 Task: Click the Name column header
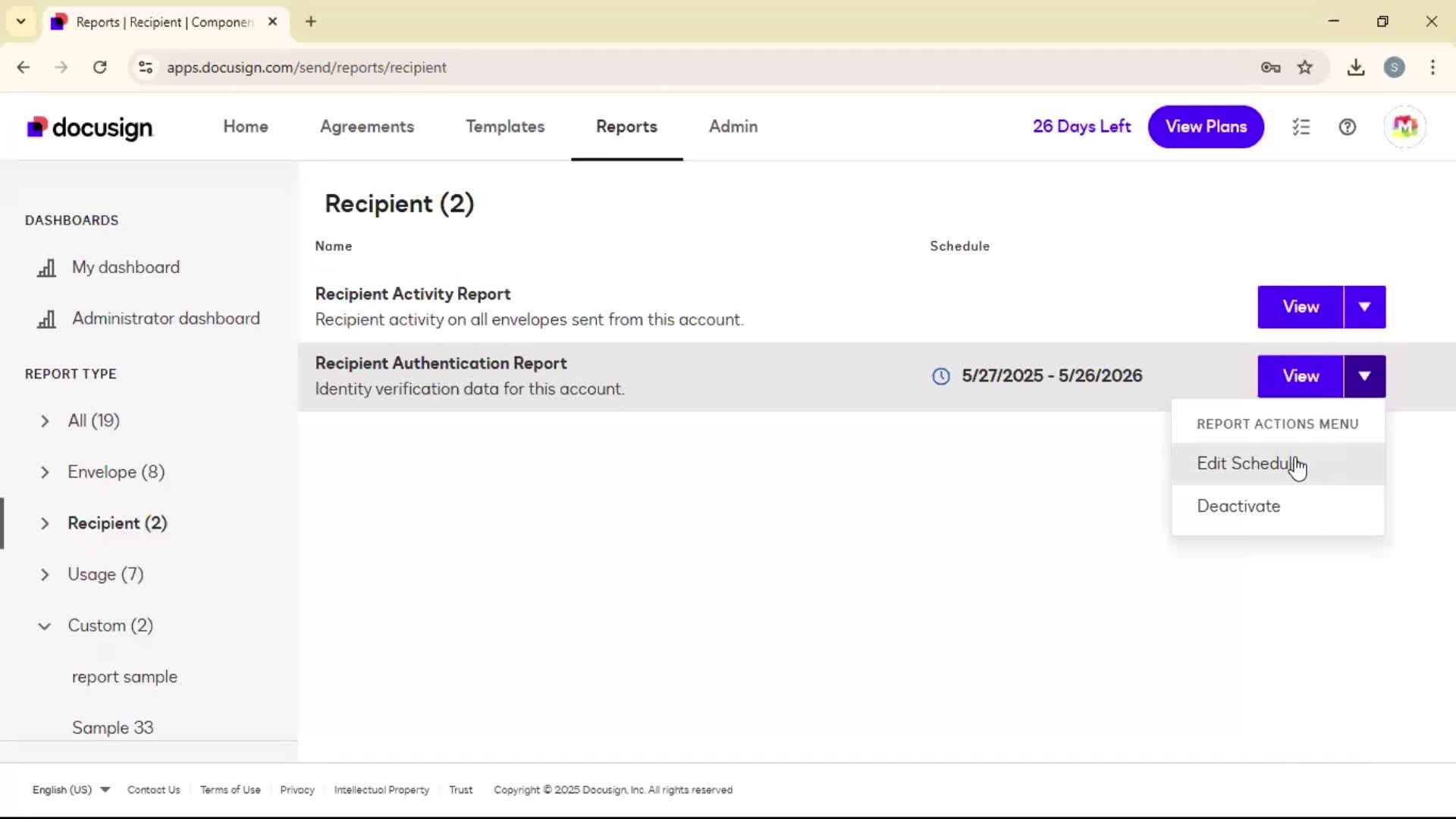click(x=334, y=246)
